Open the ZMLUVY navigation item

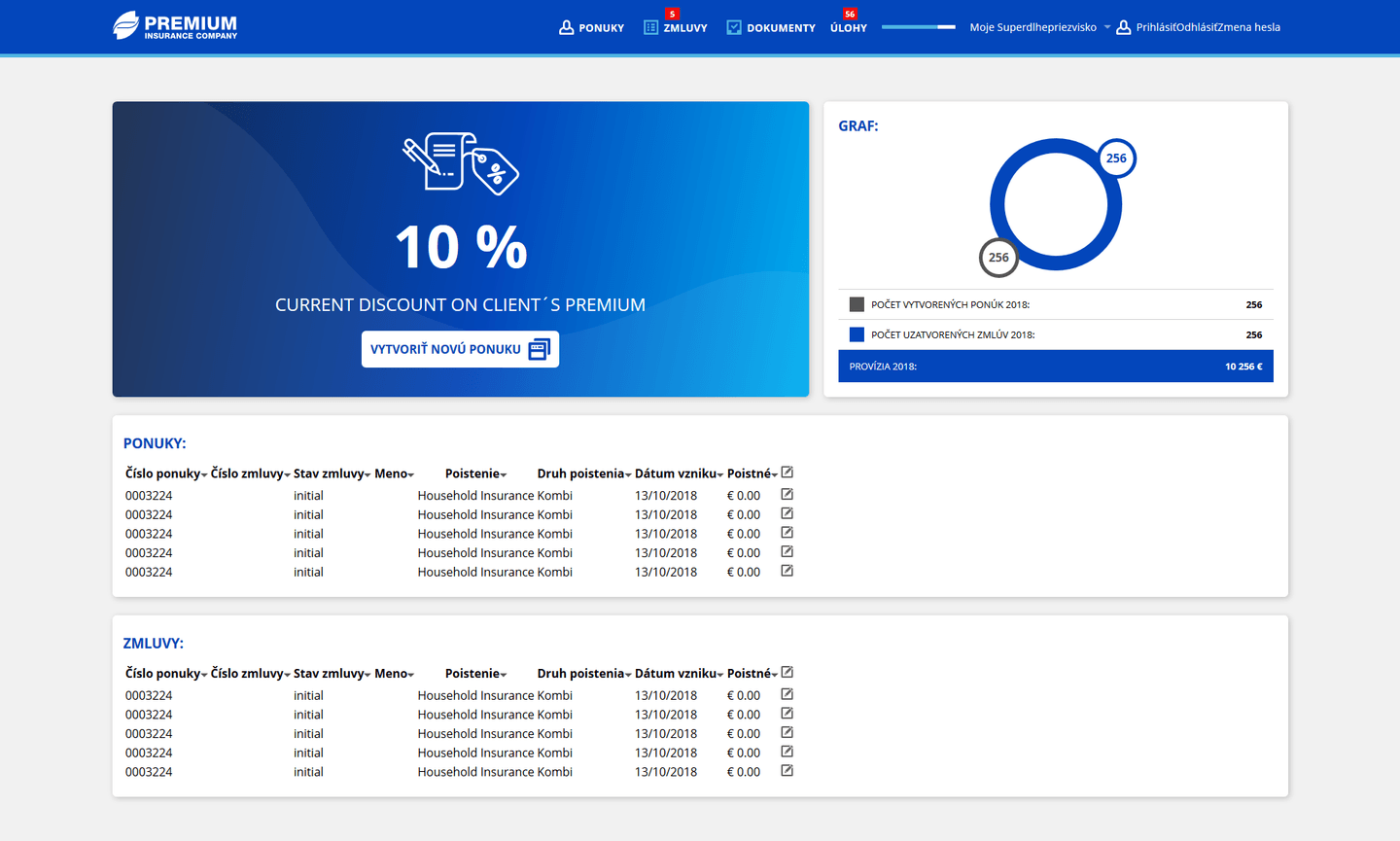tap(675, 27)
